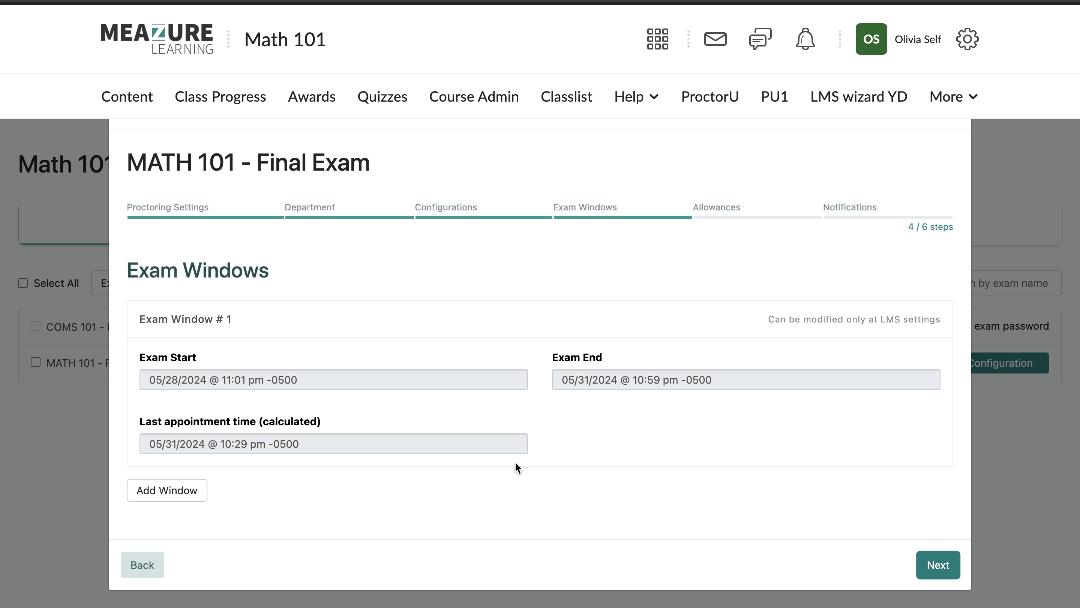Open the email envelope icon

click(714, 38)
